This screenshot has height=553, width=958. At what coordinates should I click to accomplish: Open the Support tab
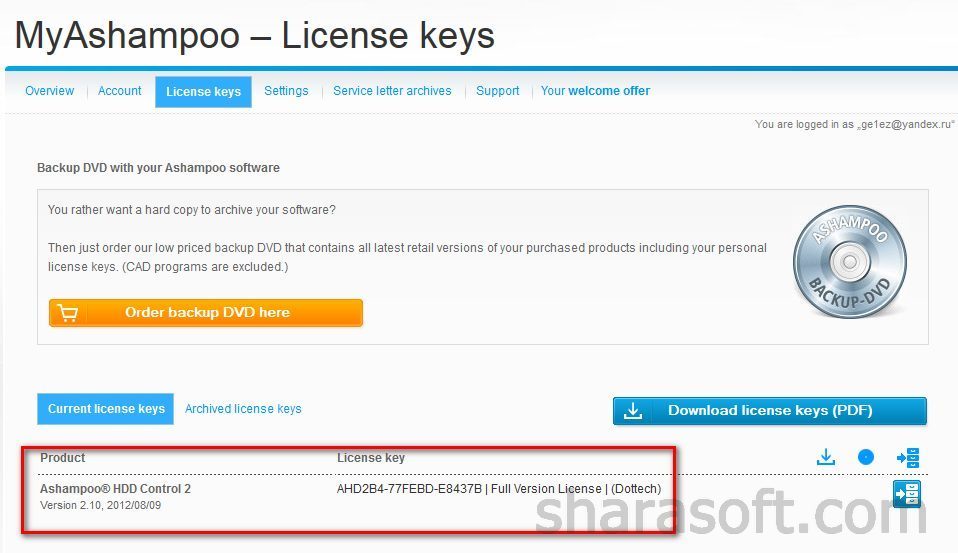(x=497, y=90)
